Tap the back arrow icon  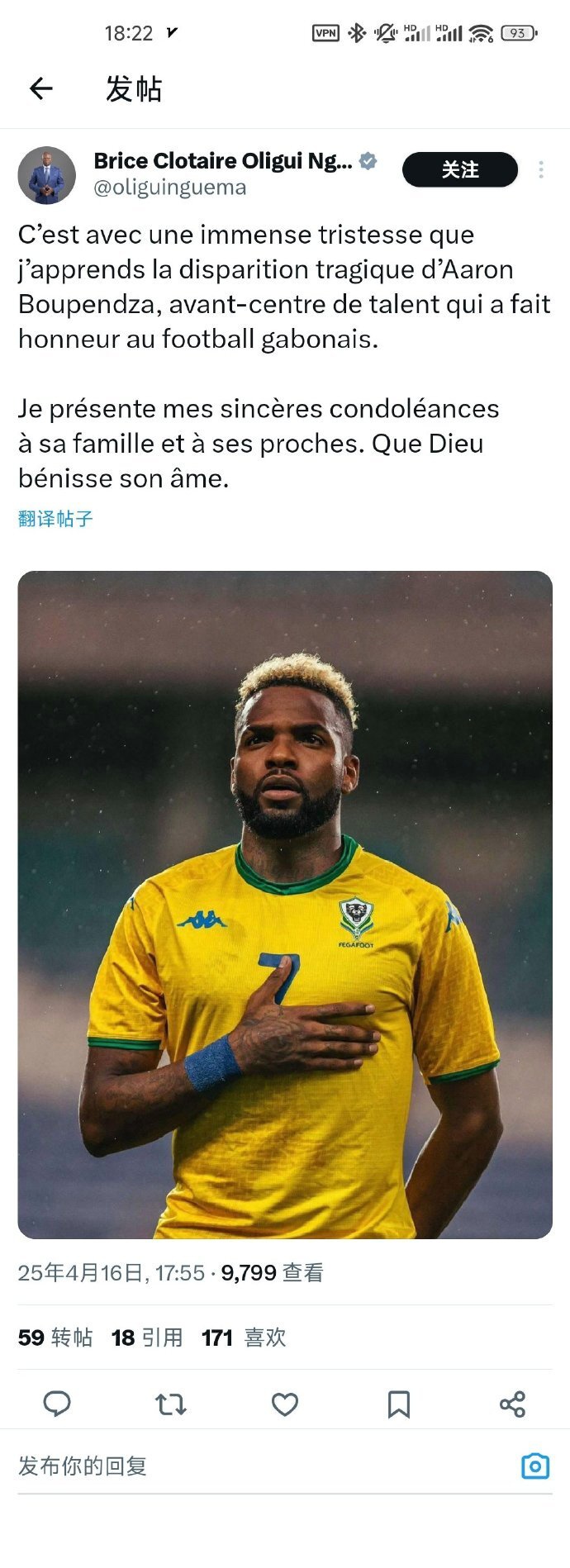pyautogui.click(x=41, y=88)
